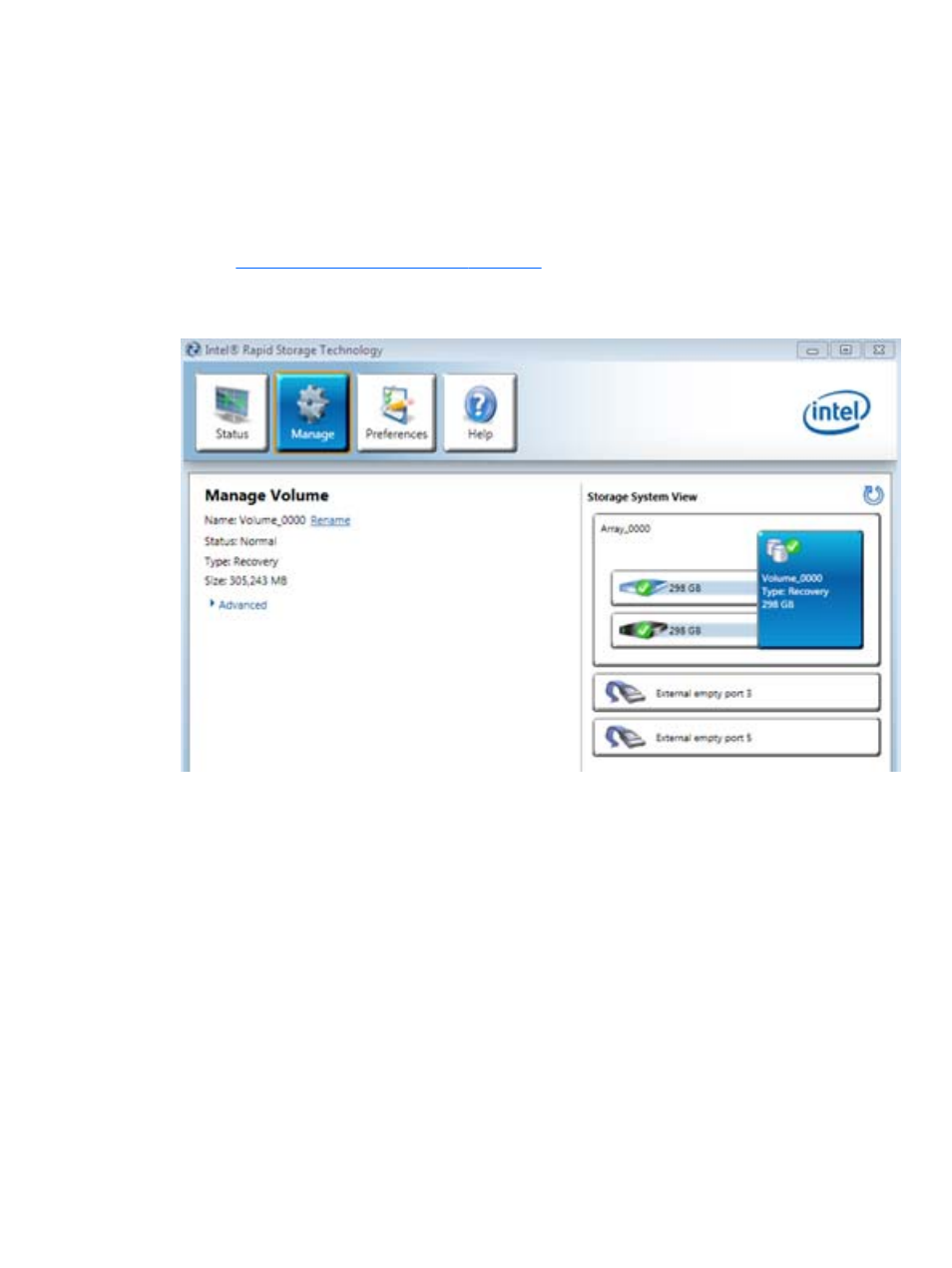Click the Intel logo
This screenshot has width=952, height=1268.
[836, 411]
